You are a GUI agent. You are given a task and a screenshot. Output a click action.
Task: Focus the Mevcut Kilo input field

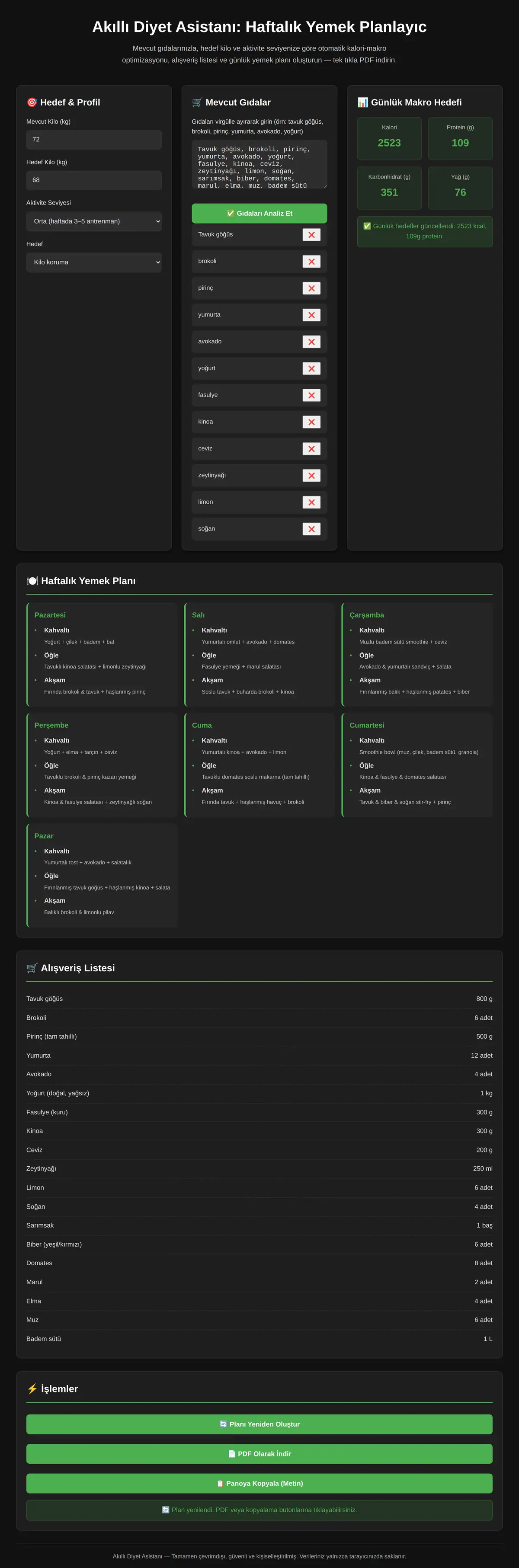(94, 139)
